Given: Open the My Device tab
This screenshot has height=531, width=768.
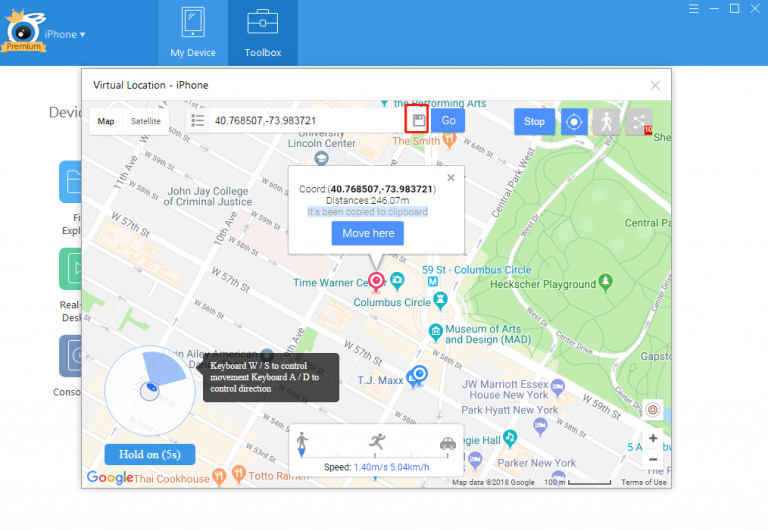Looking at the screenshot, I should [192, 32].
